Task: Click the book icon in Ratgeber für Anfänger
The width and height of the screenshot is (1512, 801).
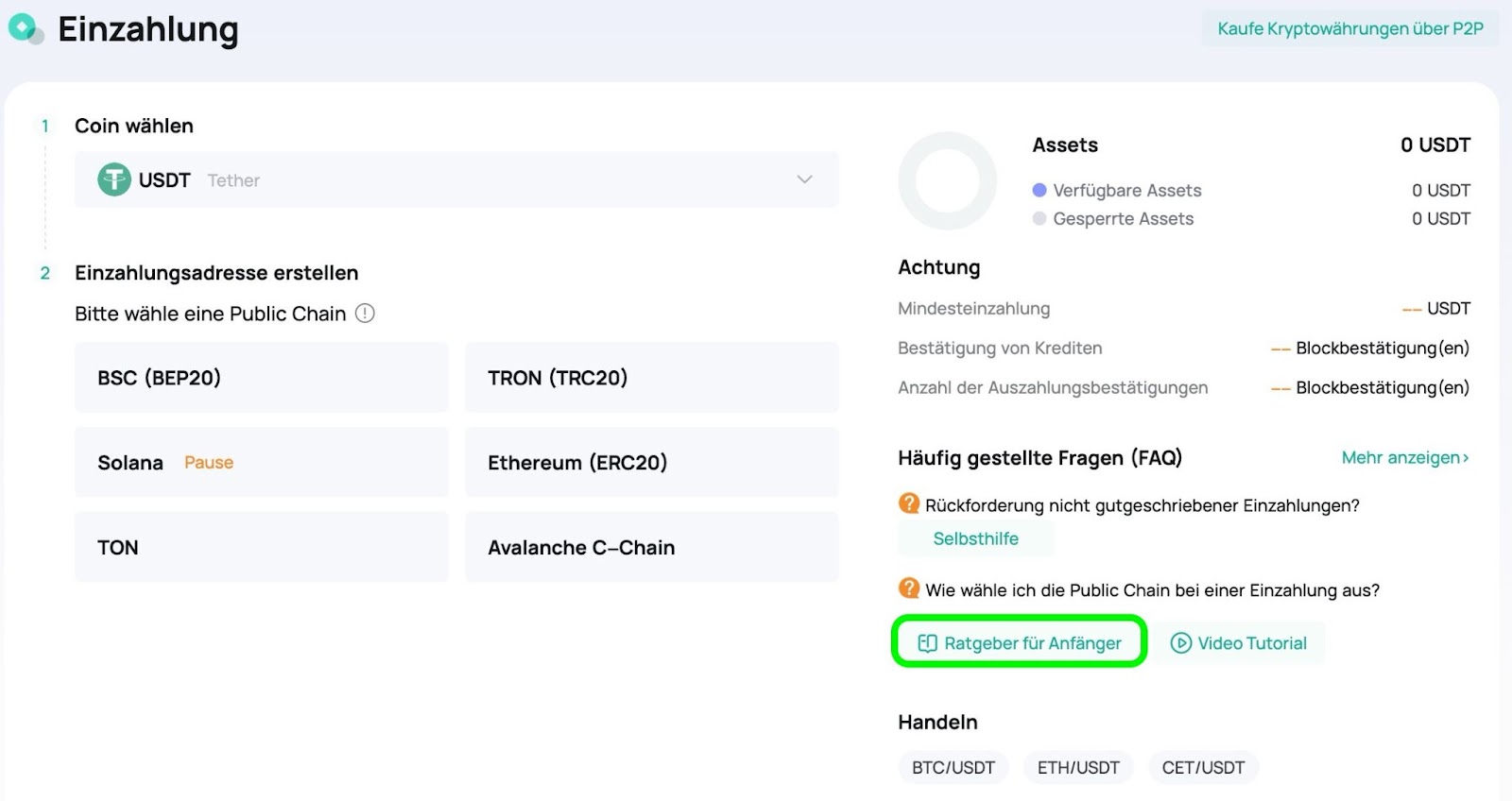Action: click(927, 643)
